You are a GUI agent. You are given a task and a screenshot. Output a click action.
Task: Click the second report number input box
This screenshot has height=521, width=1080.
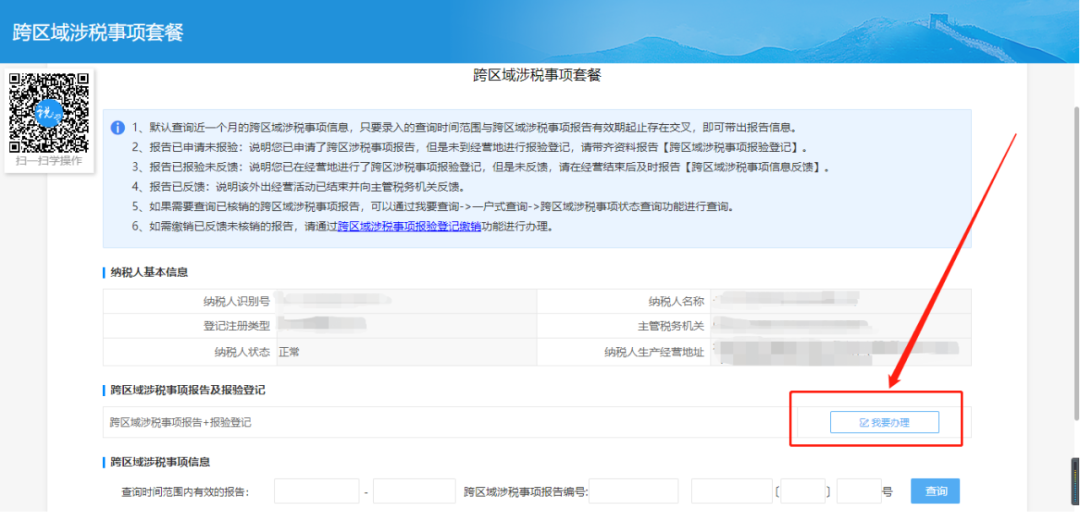tap(731, 491)
